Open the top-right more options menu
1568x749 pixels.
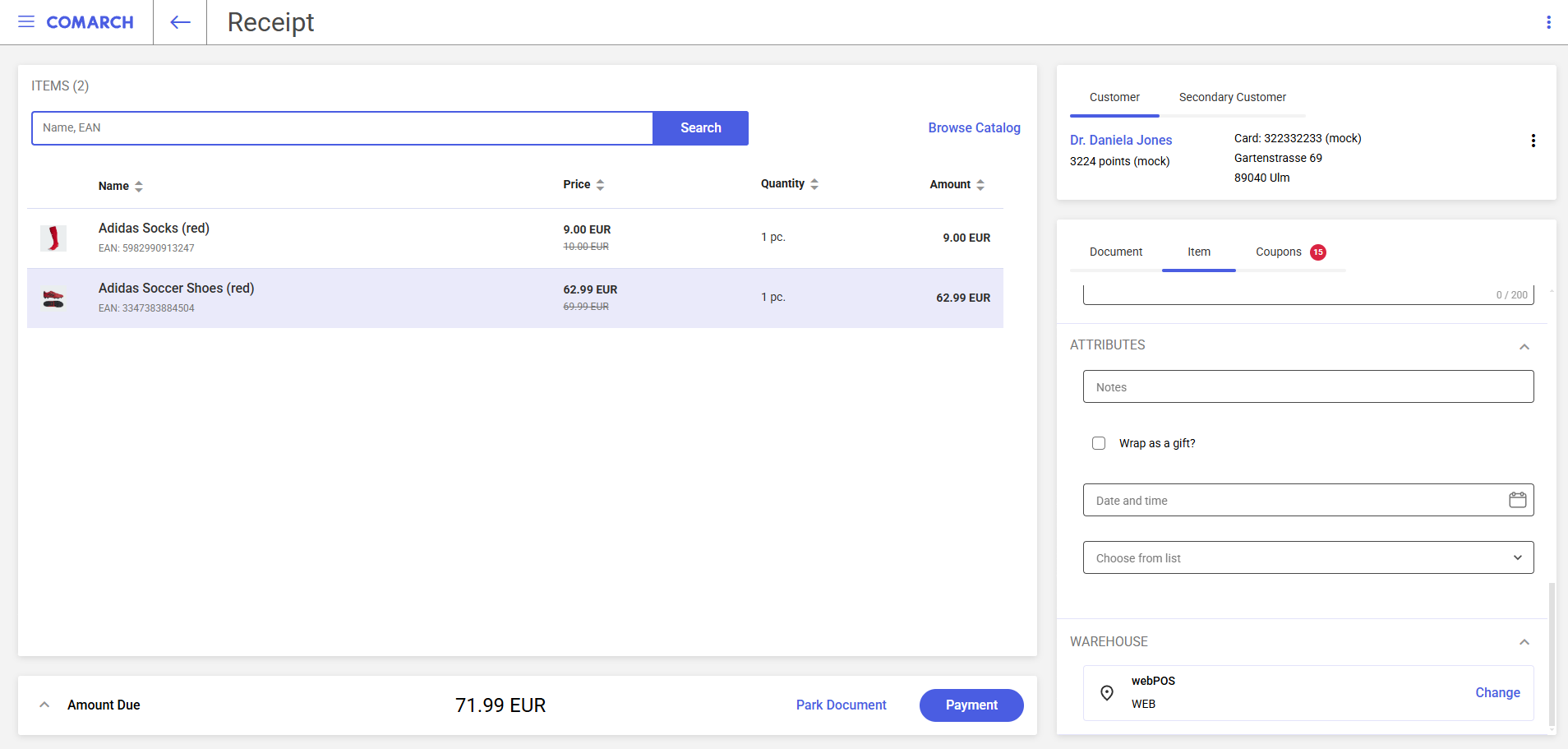(1548, 22)
